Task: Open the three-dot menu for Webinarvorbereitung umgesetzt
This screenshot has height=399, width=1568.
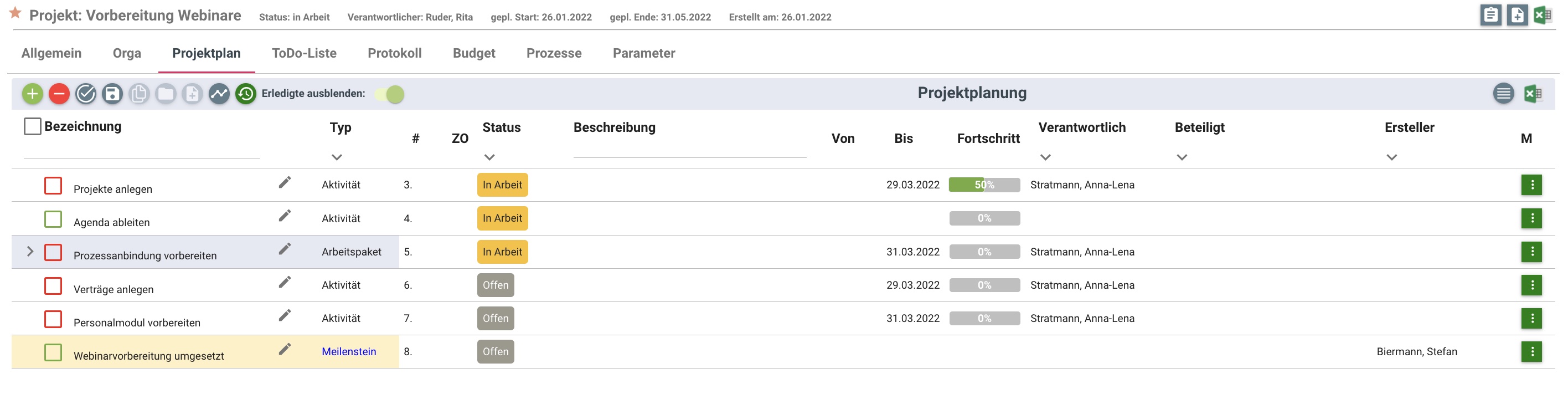Action: click(x=1531, y=351)
